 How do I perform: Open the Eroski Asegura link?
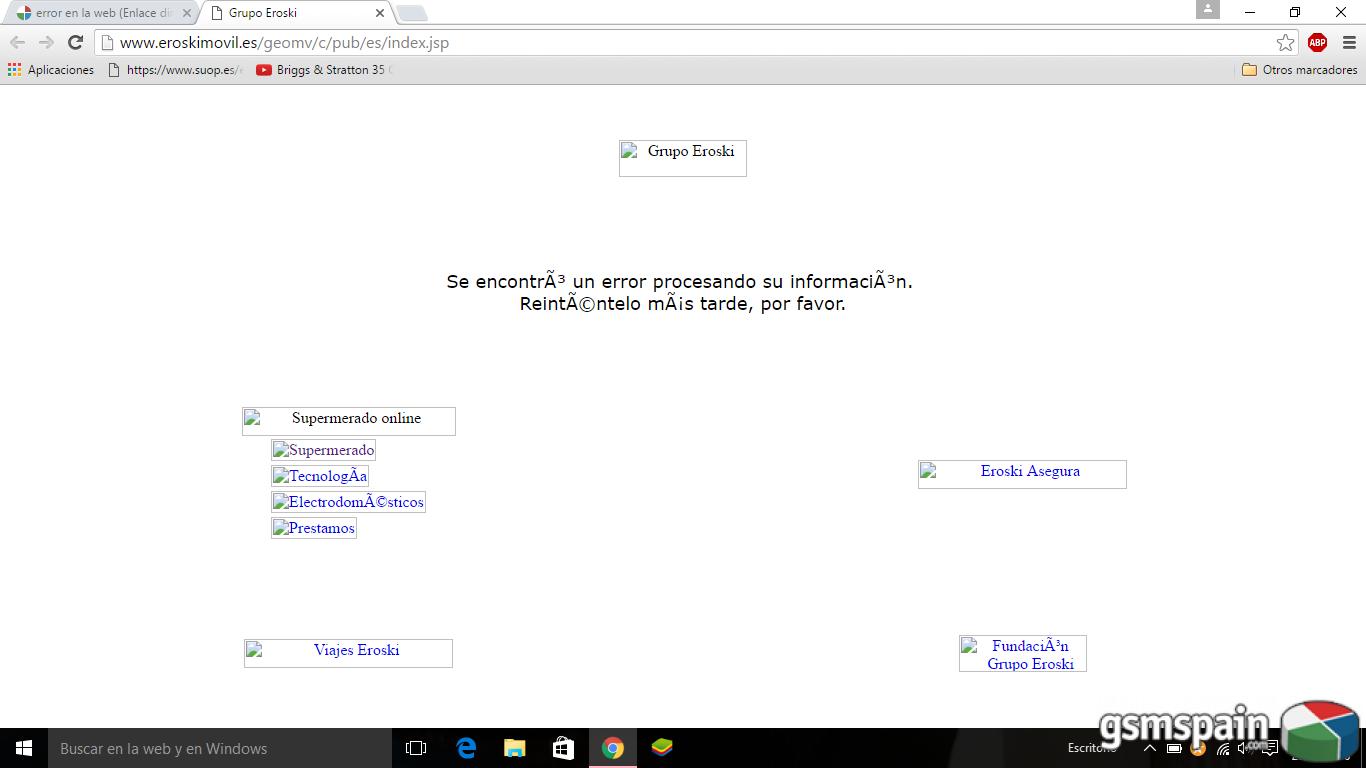[x=1022, y=474]
